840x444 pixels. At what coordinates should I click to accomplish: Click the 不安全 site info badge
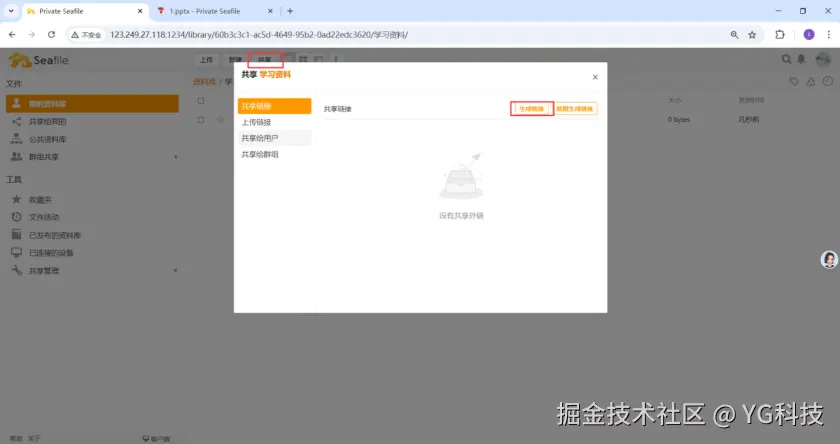[86, 35]
